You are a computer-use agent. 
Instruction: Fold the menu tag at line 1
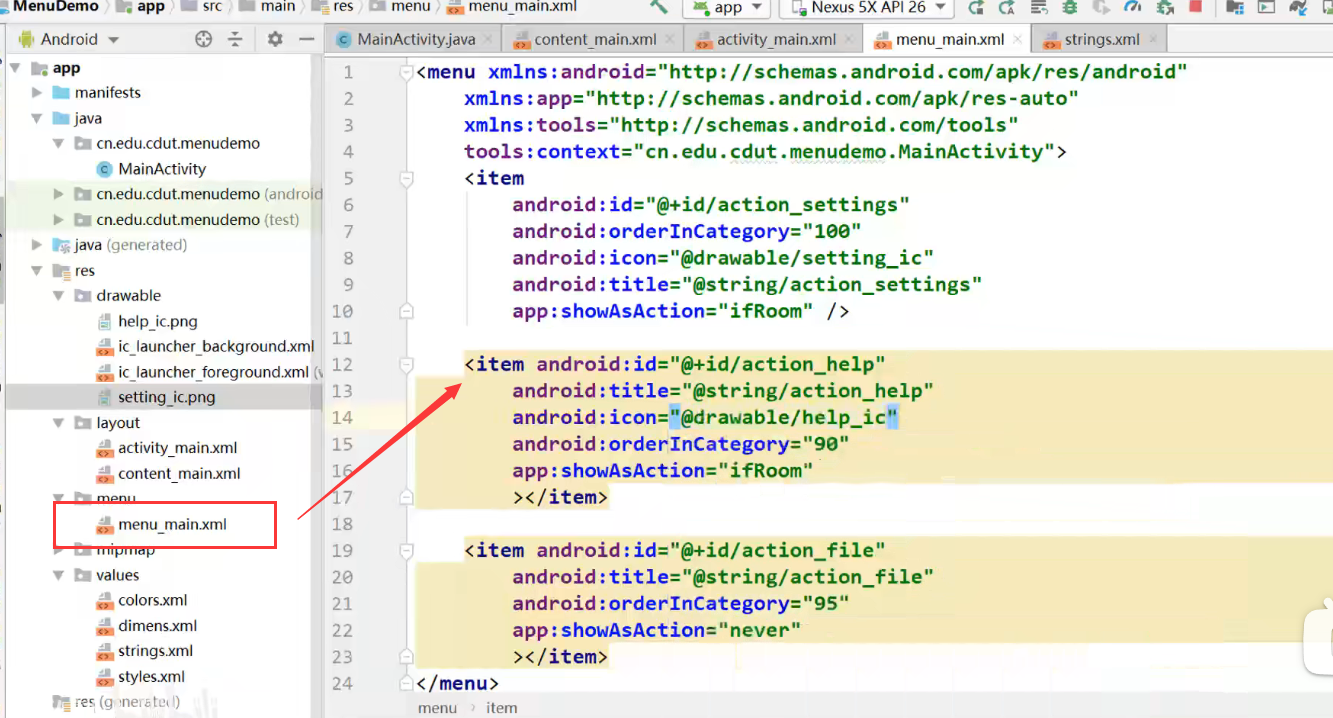point(406,72)
